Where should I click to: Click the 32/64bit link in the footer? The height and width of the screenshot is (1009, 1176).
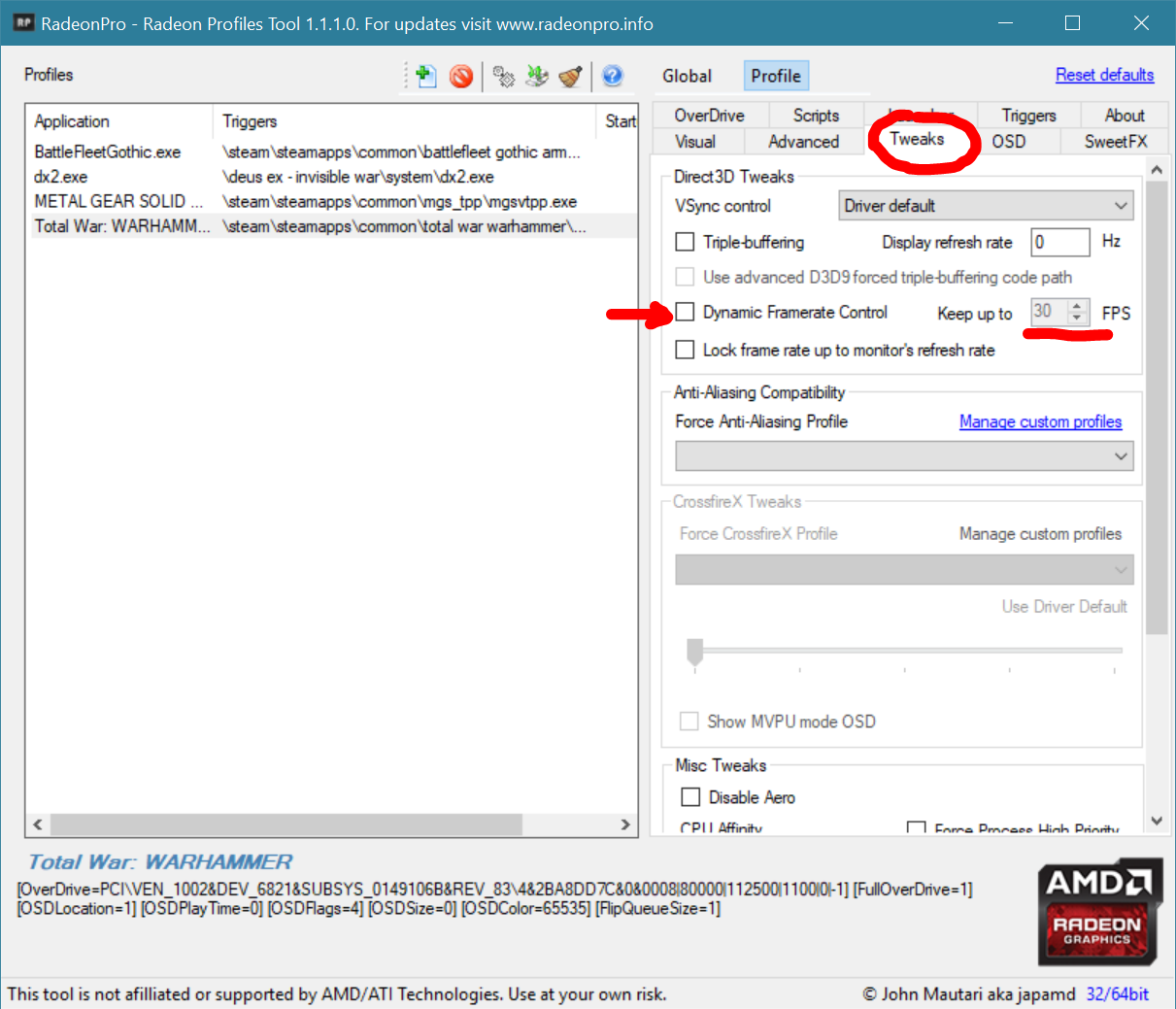1117,993
